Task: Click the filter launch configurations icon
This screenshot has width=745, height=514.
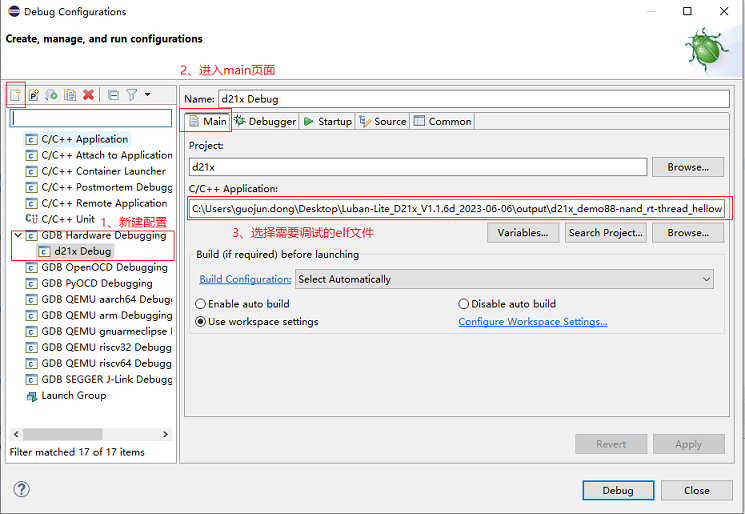Action: (131, 95)
